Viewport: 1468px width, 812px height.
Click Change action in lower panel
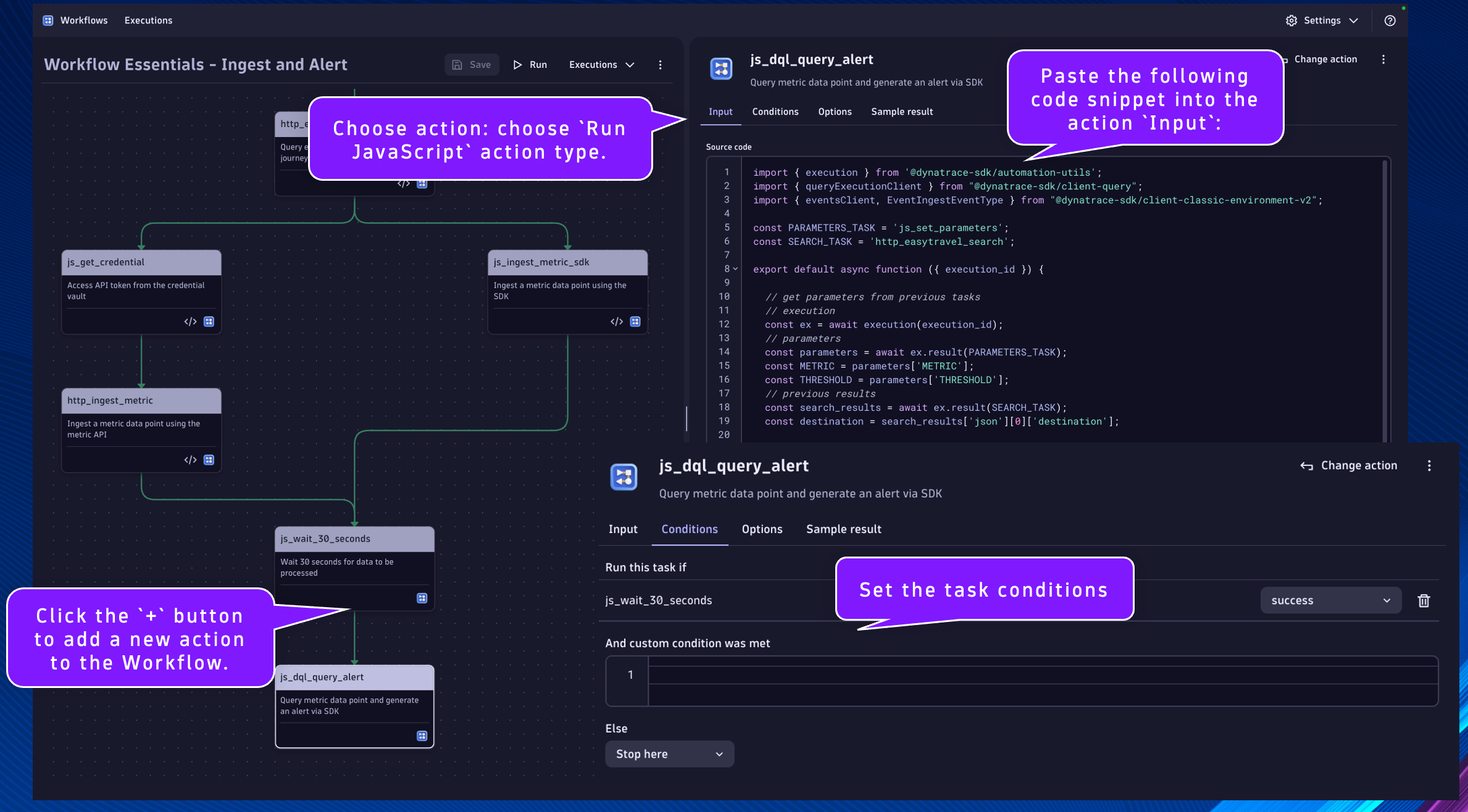coord(1348,466)
